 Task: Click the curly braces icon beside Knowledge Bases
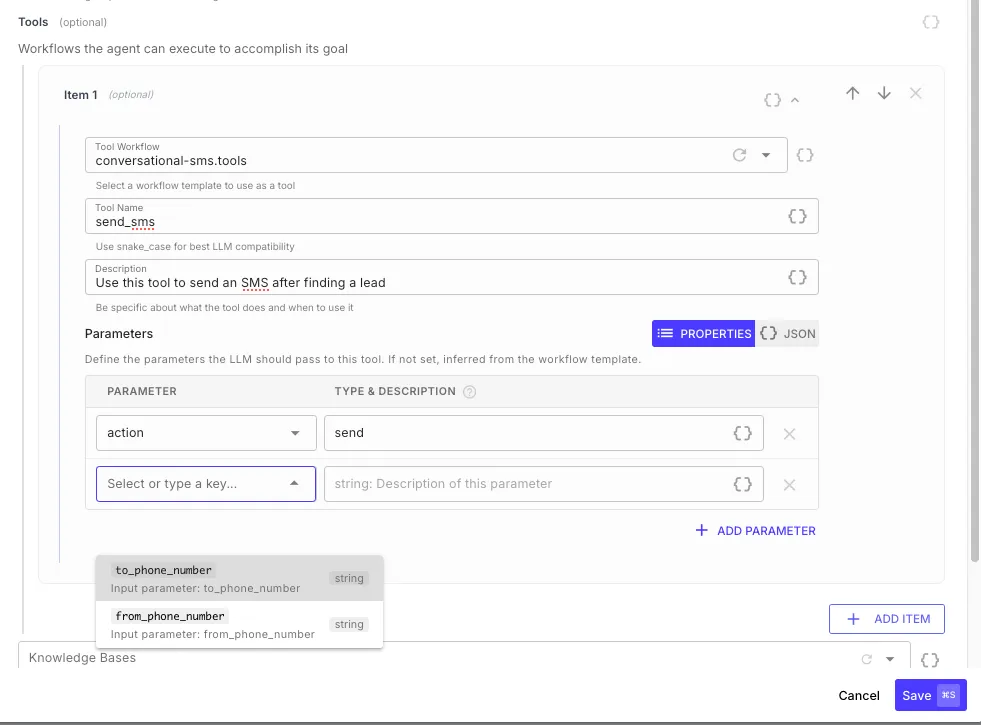pos(929,659)
